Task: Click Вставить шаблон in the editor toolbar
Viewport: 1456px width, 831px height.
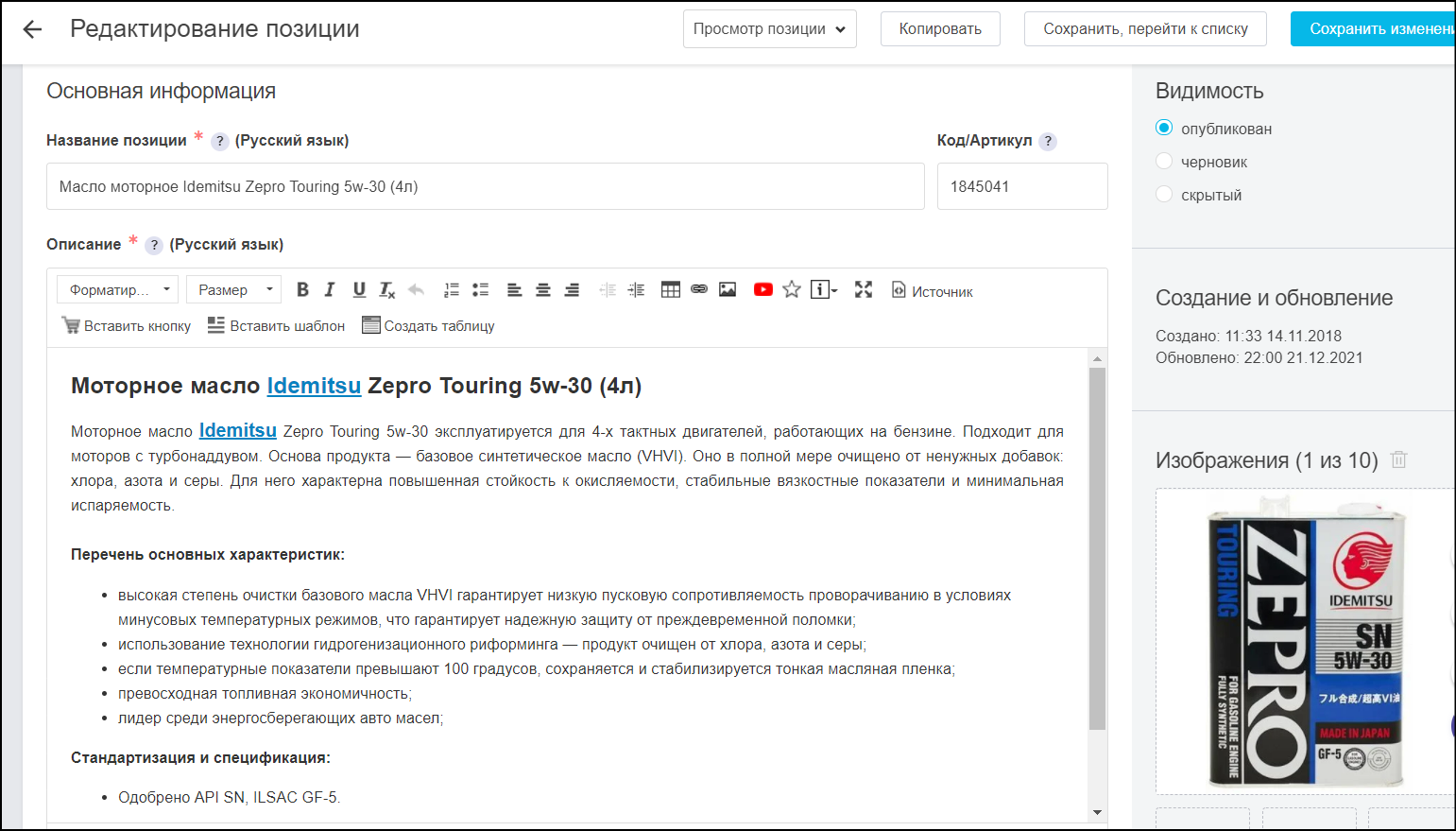Action: tap(276, 325)
